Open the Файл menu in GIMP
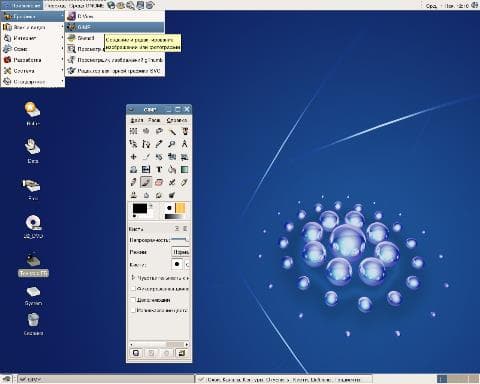The height and width of the screenshot is (384, 480). 137,120
